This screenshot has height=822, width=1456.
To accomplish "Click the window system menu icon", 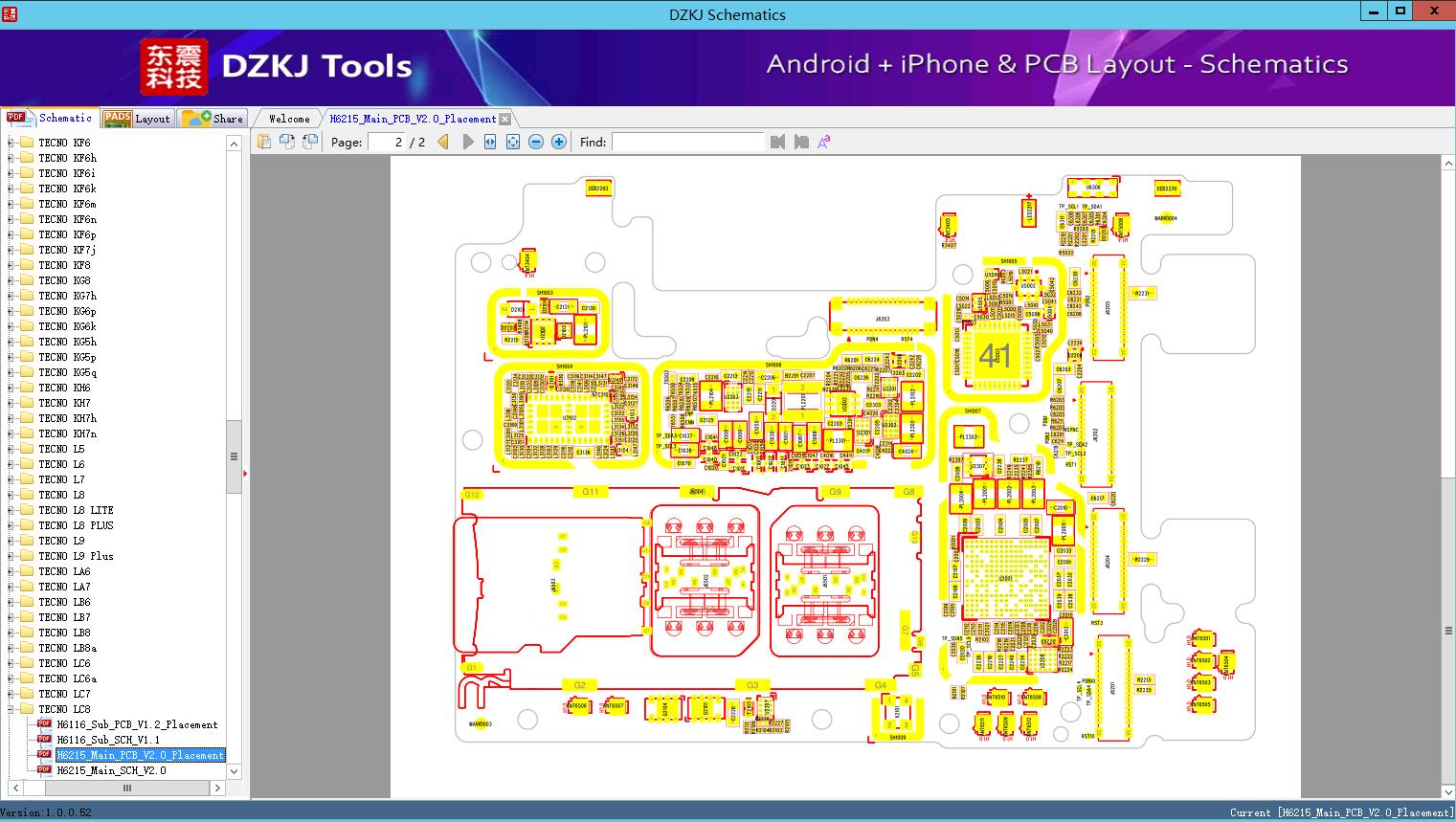I will coord(10,12).
